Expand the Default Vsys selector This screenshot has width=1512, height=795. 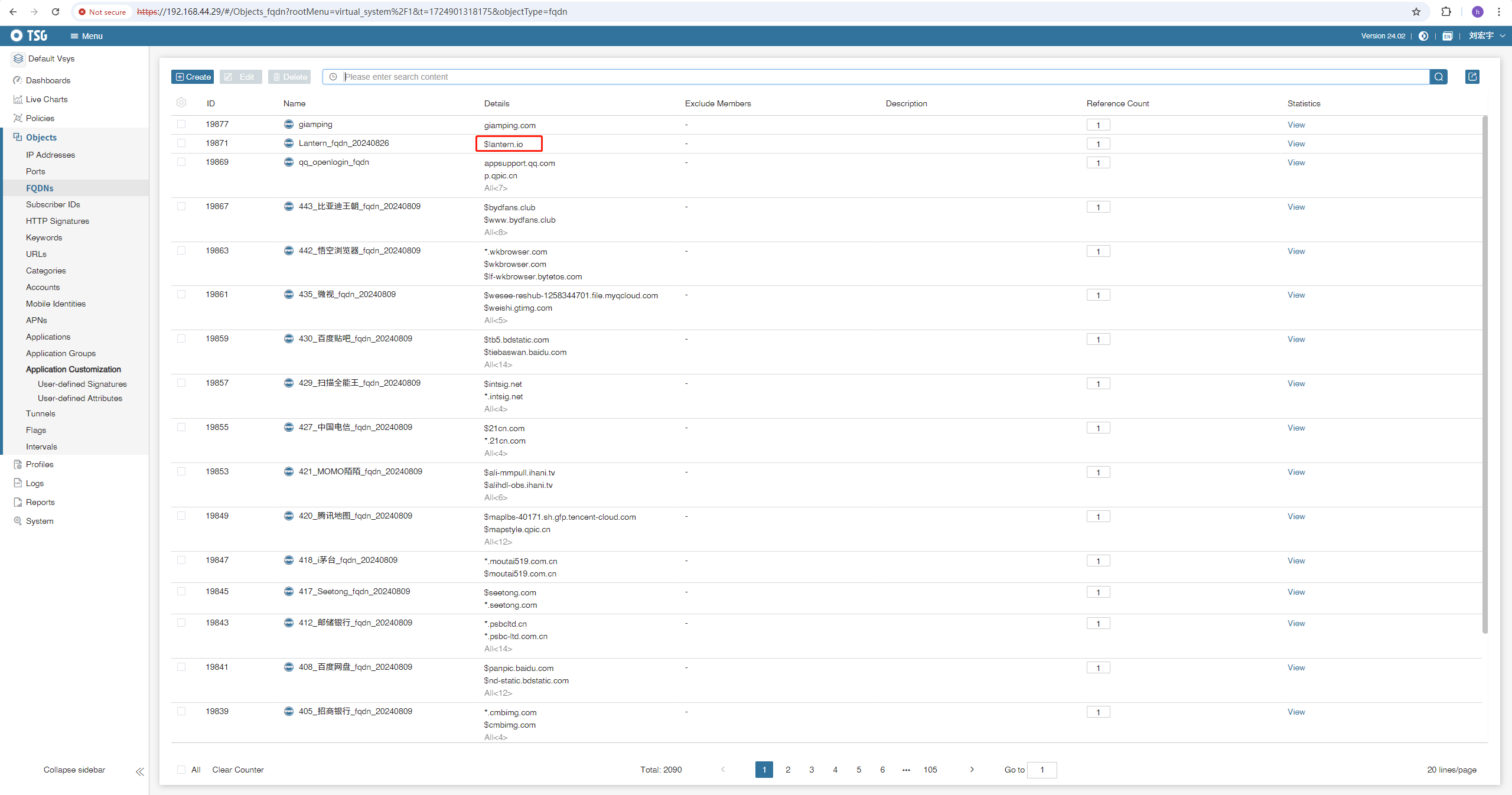click(x=51, y=58)
